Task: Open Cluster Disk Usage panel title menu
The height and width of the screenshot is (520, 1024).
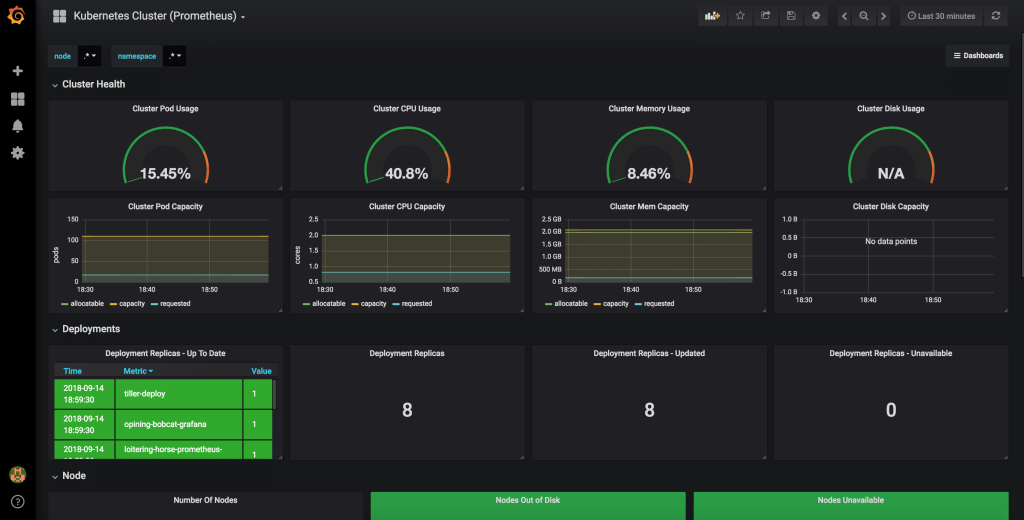Action: (891, 108)
